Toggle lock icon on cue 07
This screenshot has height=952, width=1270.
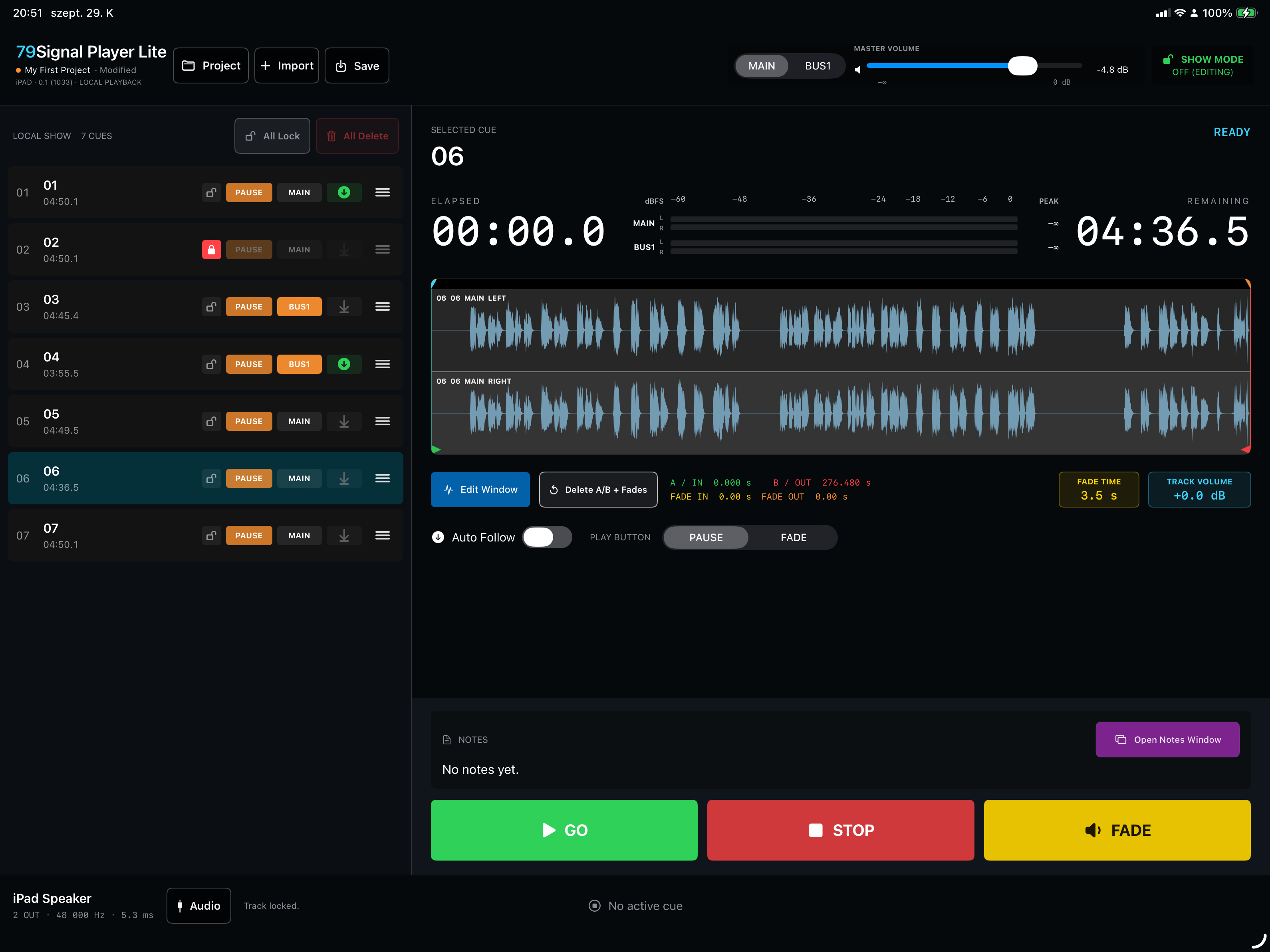[x=211, y=536]
